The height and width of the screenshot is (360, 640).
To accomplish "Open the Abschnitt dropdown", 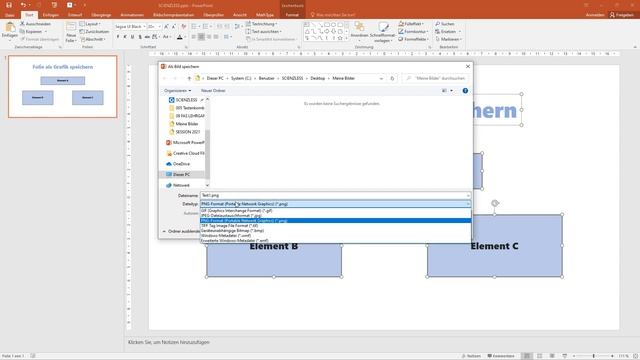I will [x=93, y=39].
